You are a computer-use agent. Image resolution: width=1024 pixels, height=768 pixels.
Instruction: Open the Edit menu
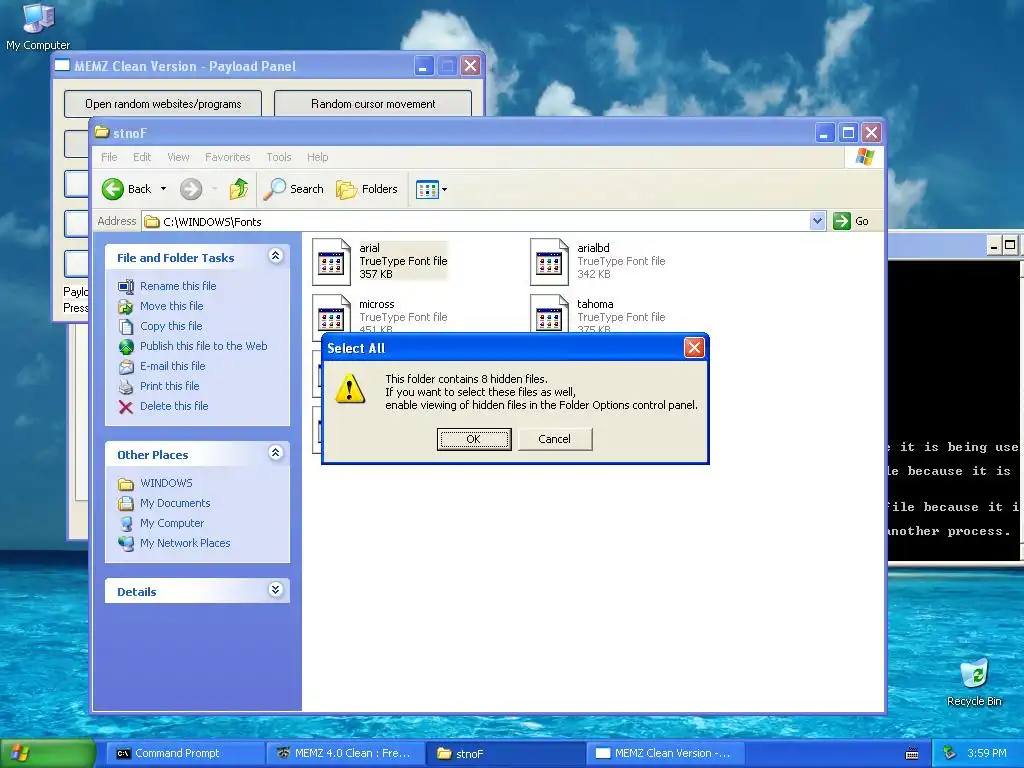[142, 157]
